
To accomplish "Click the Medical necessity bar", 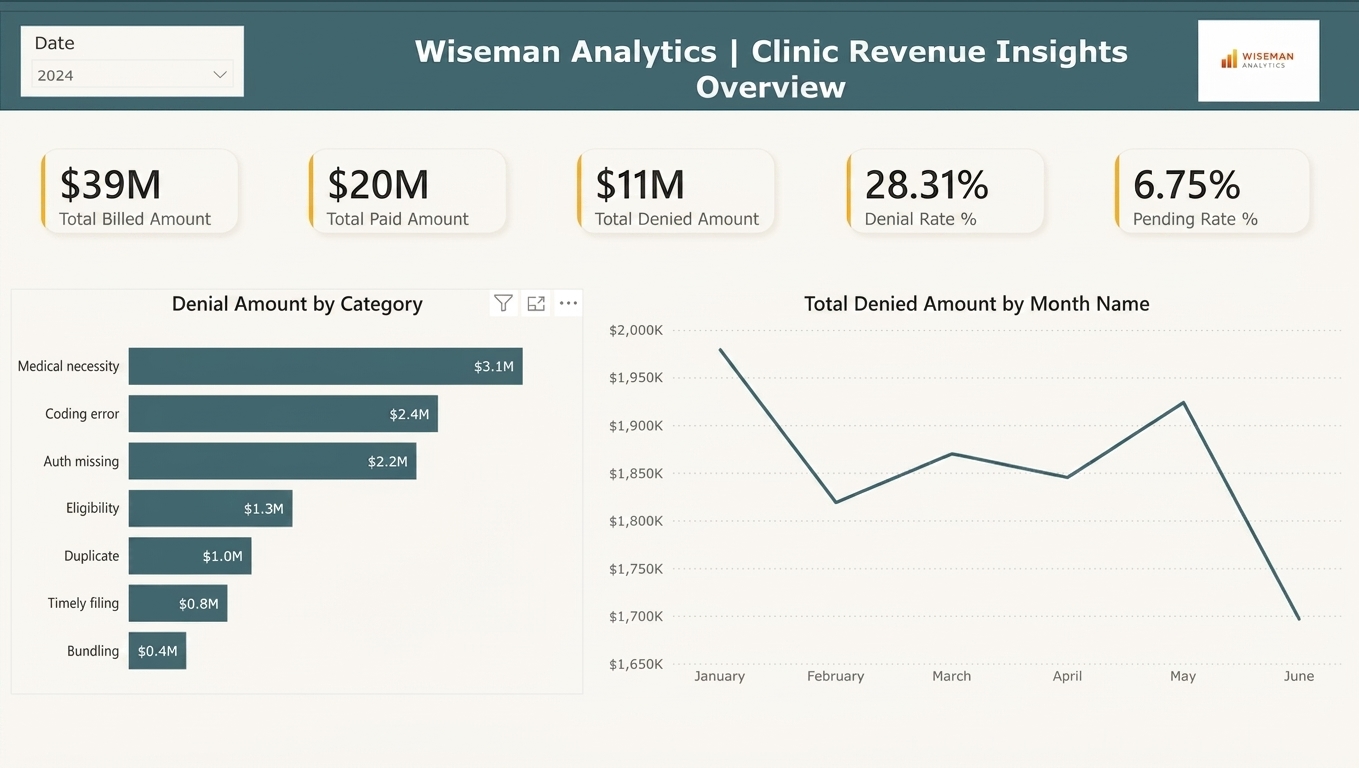I will (326, 366).
